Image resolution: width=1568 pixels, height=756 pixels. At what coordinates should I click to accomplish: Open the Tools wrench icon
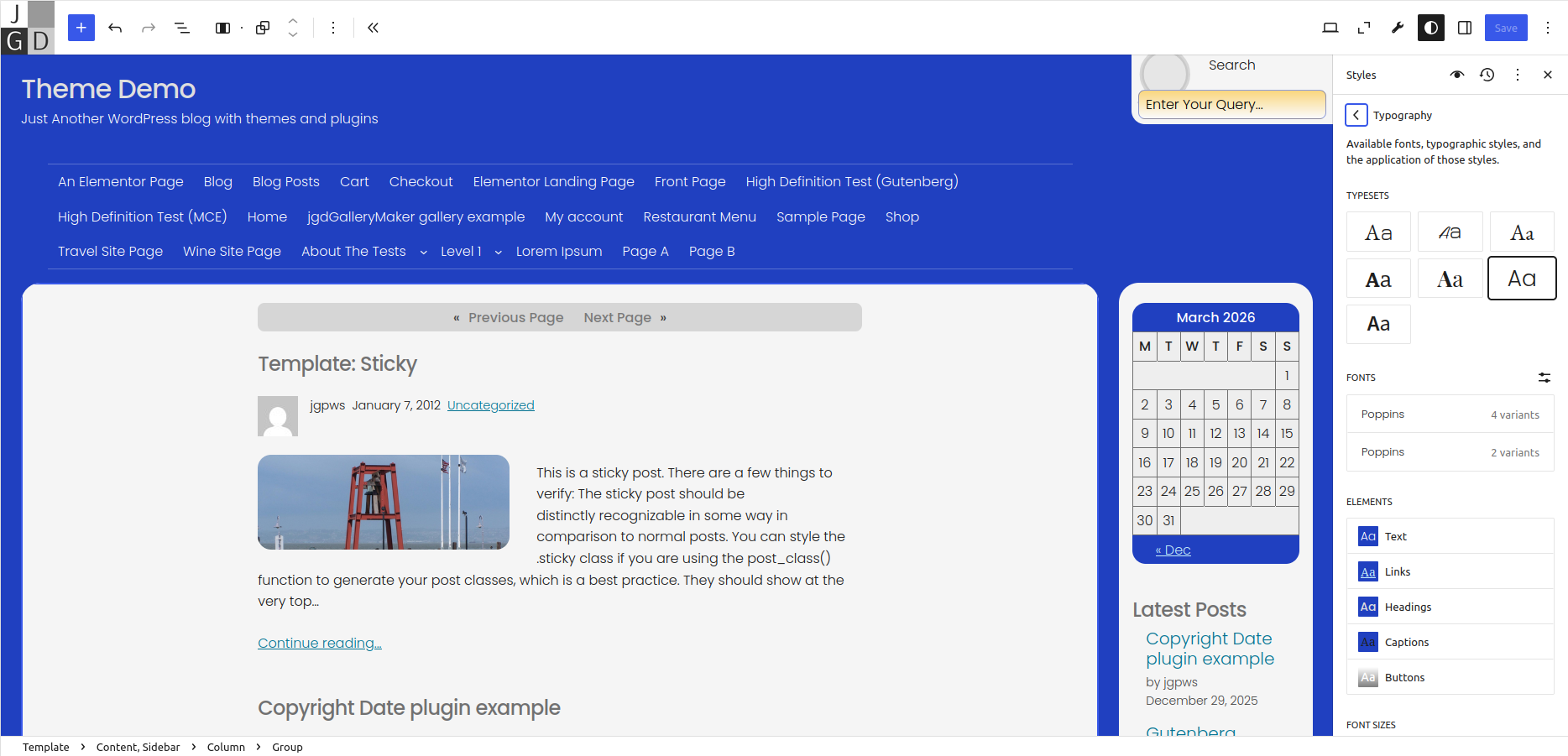coord(1398,28)
